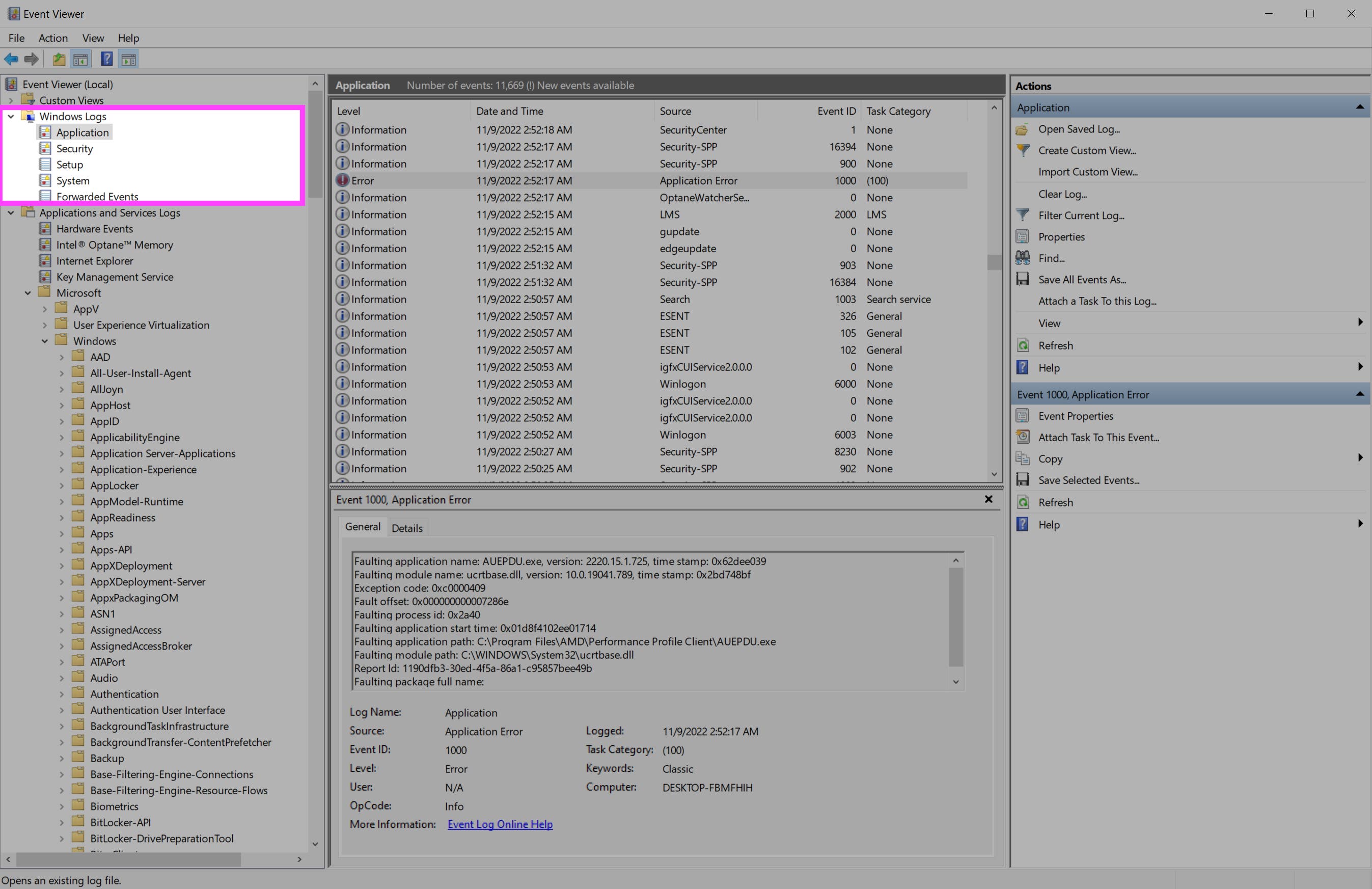The image size is (1372, 889).
Task: Open a saved log file via toolbar icon
Action: [x=58, y=59]
